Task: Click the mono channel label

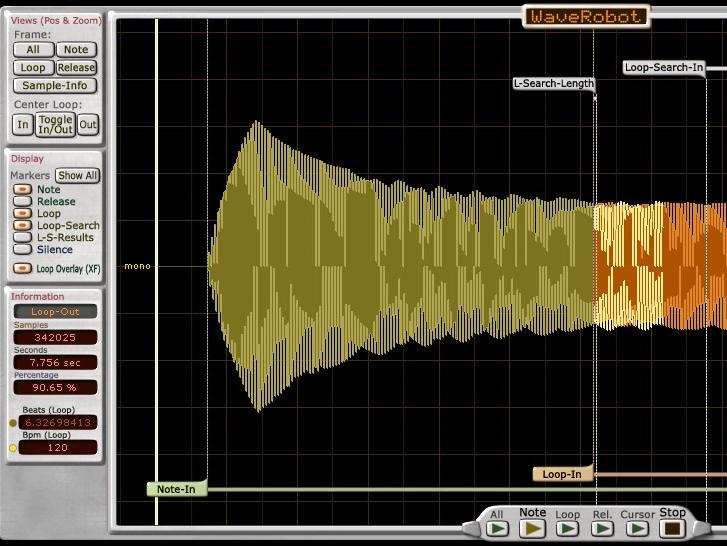Action: pyautogui.click(x=138, y=266)
